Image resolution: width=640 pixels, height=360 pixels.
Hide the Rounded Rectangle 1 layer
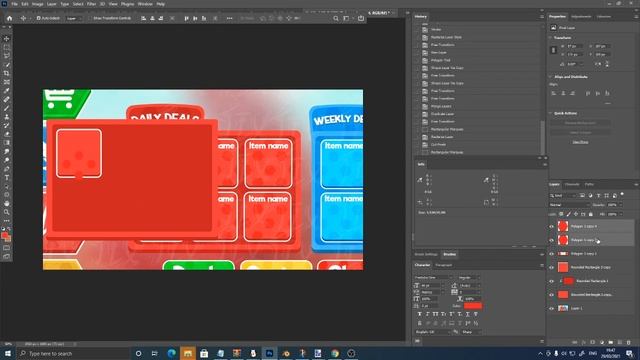551,281
